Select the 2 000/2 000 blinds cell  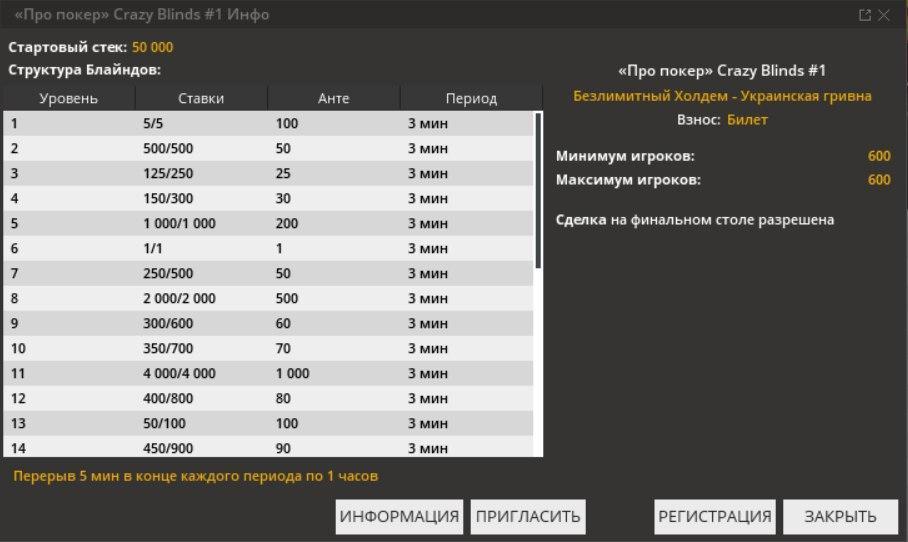point(180,299)
